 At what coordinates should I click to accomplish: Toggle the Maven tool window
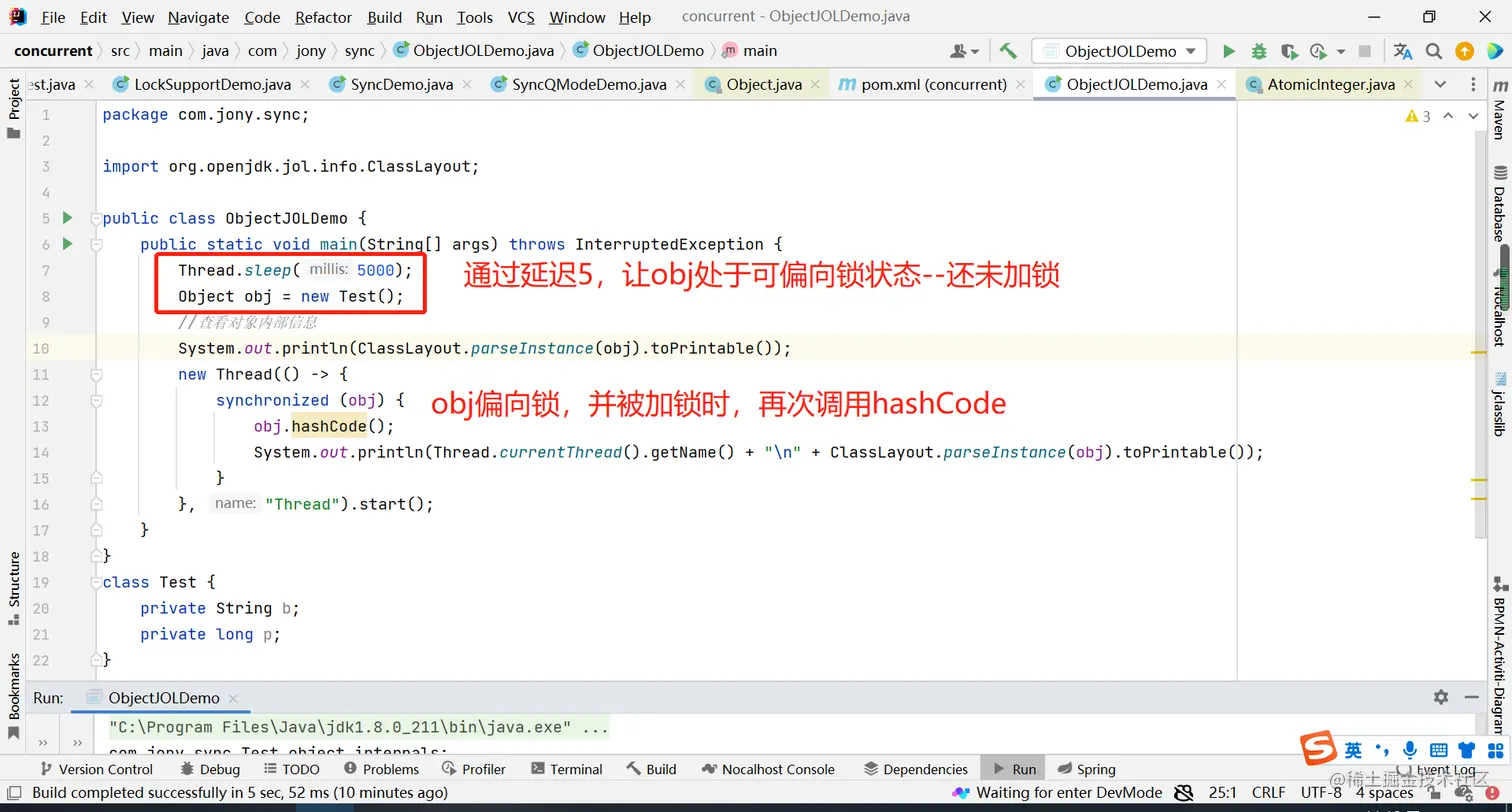tap(1498, 110)
